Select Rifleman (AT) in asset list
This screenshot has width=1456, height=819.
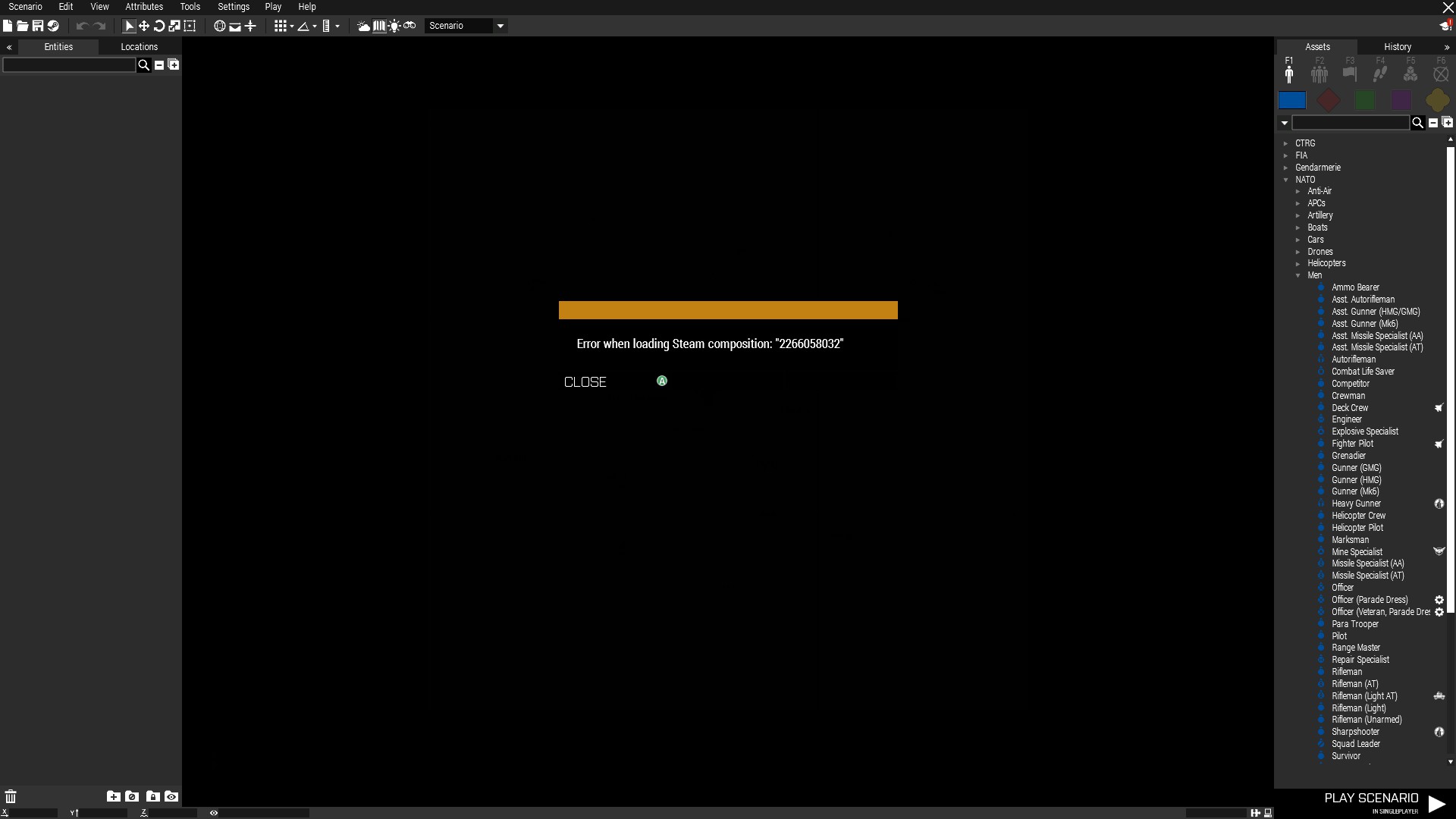(x=1354, y=684)
